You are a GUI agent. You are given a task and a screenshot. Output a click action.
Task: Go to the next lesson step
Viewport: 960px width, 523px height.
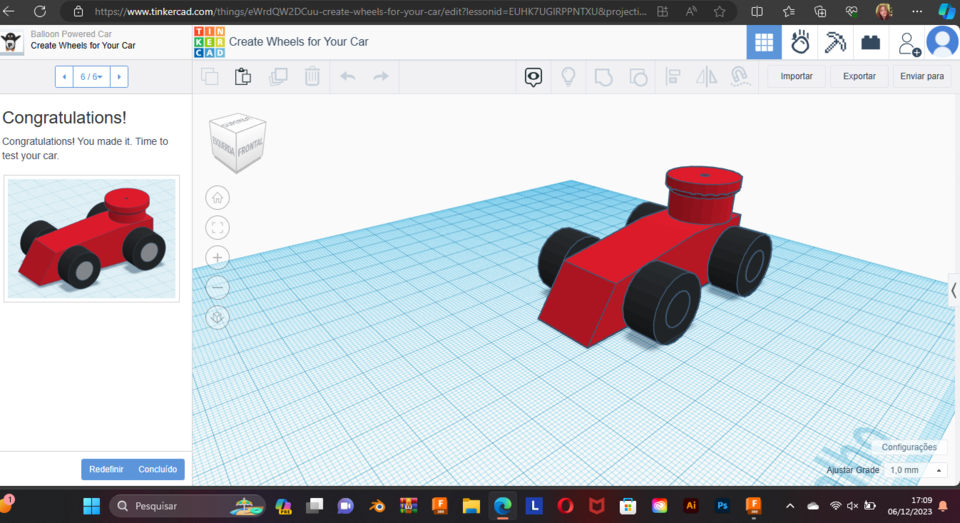(119, 77)
